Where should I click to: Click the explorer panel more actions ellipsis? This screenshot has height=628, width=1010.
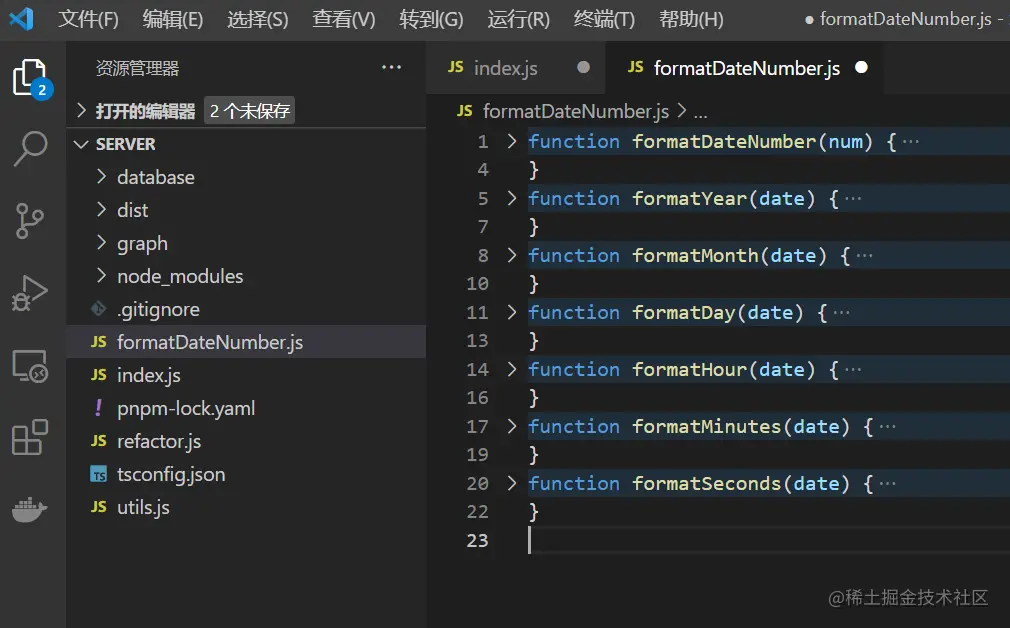point(391,68)
